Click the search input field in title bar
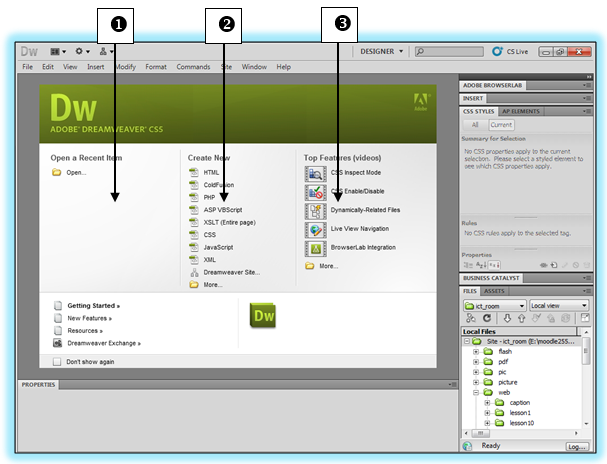The height and width of the screenshot is (464, 607). tap(449, 51)
